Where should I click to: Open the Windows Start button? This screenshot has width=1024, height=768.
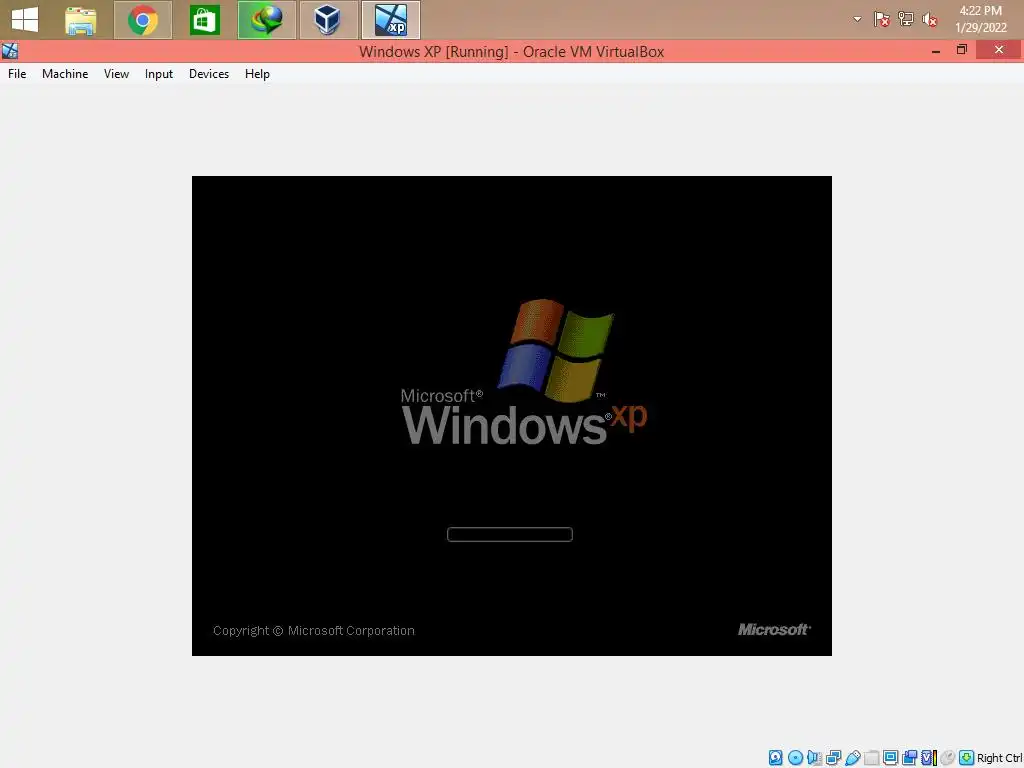[x=25, y=20]
